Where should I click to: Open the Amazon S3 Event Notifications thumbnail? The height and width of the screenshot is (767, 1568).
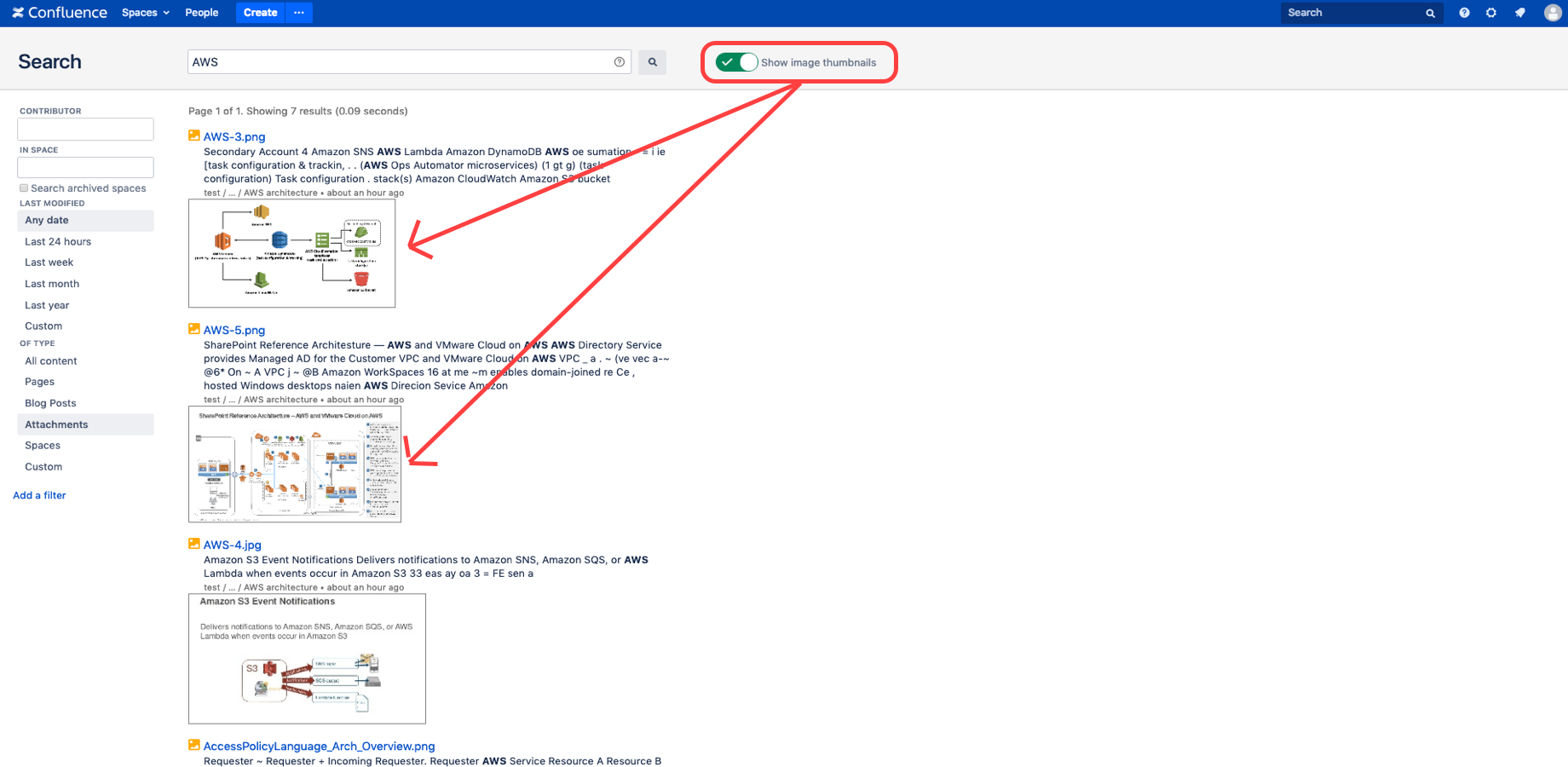pyautogui.click(x=307, y=659)
